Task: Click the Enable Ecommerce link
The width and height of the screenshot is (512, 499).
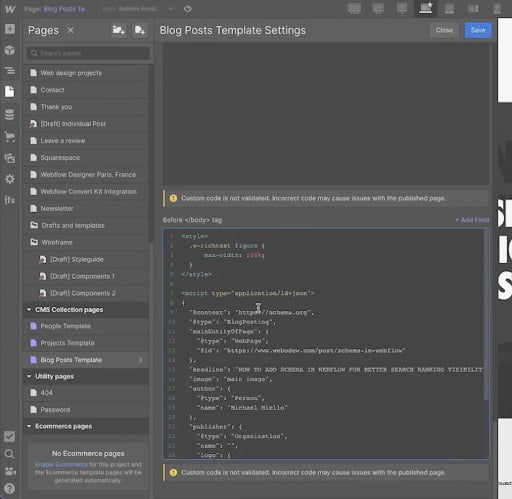Action: pyautogui.click(x=61, y=464)
